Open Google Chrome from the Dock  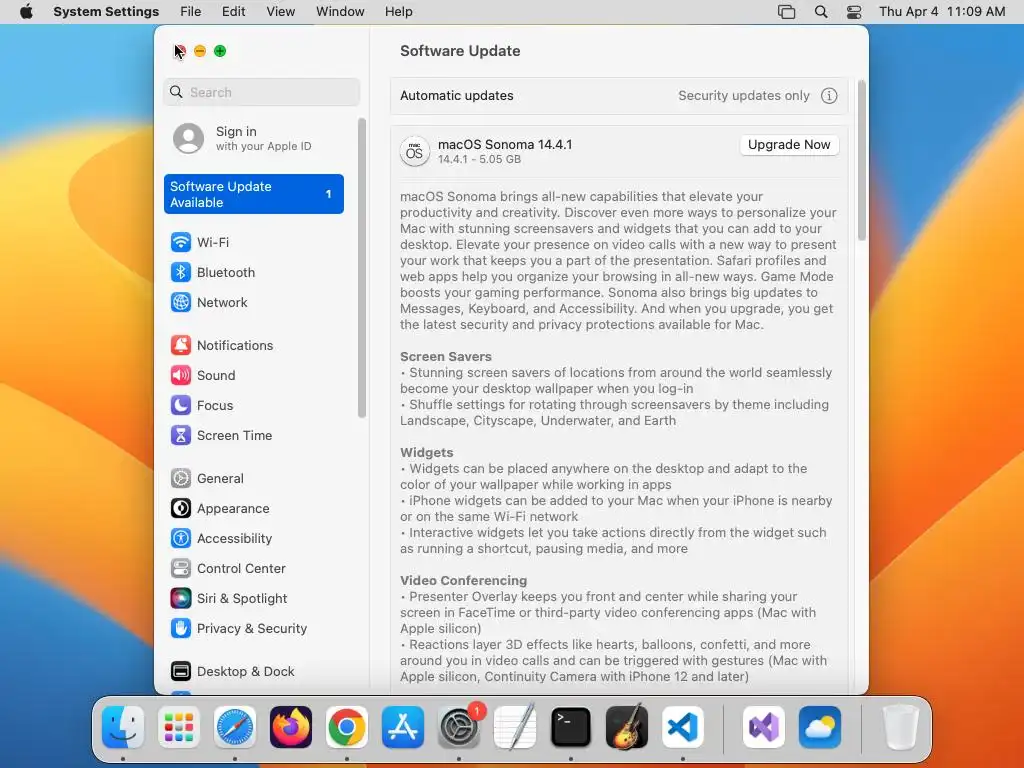[x=347, y=727]
